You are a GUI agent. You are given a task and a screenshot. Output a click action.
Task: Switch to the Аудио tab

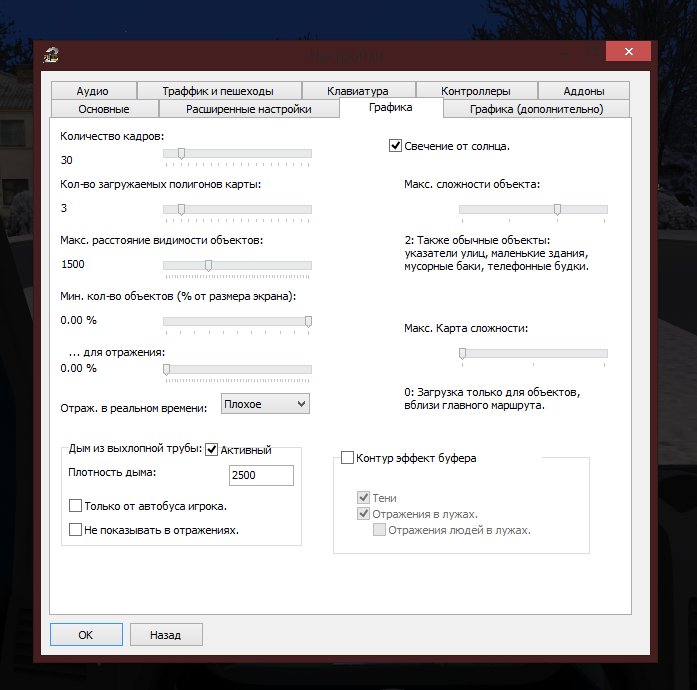click(x=92, y=91)
